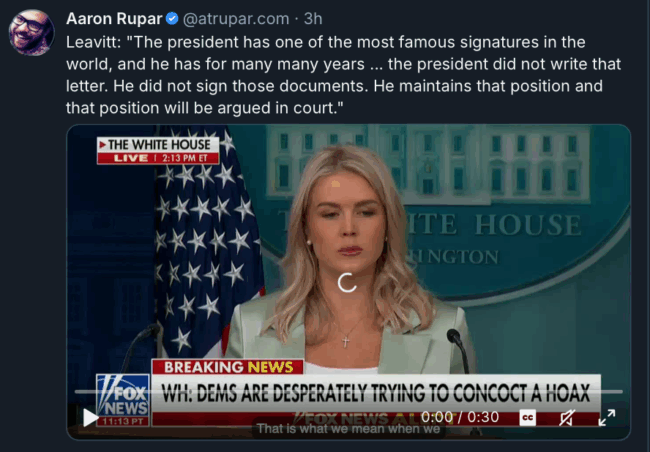Image resolution: width=650 pixels, height=452 pixels.
Task: Click the 0:00 / 0:30 time display
Action: [460, 417]
